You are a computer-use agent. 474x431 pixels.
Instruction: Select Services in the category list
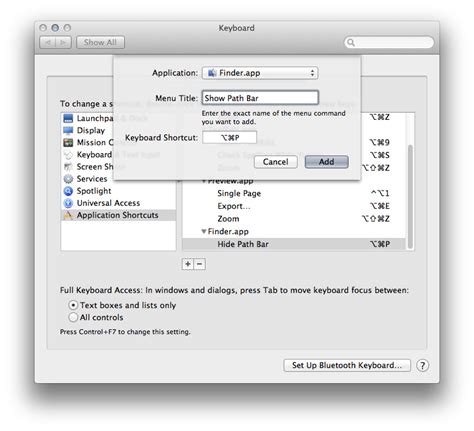118,179
